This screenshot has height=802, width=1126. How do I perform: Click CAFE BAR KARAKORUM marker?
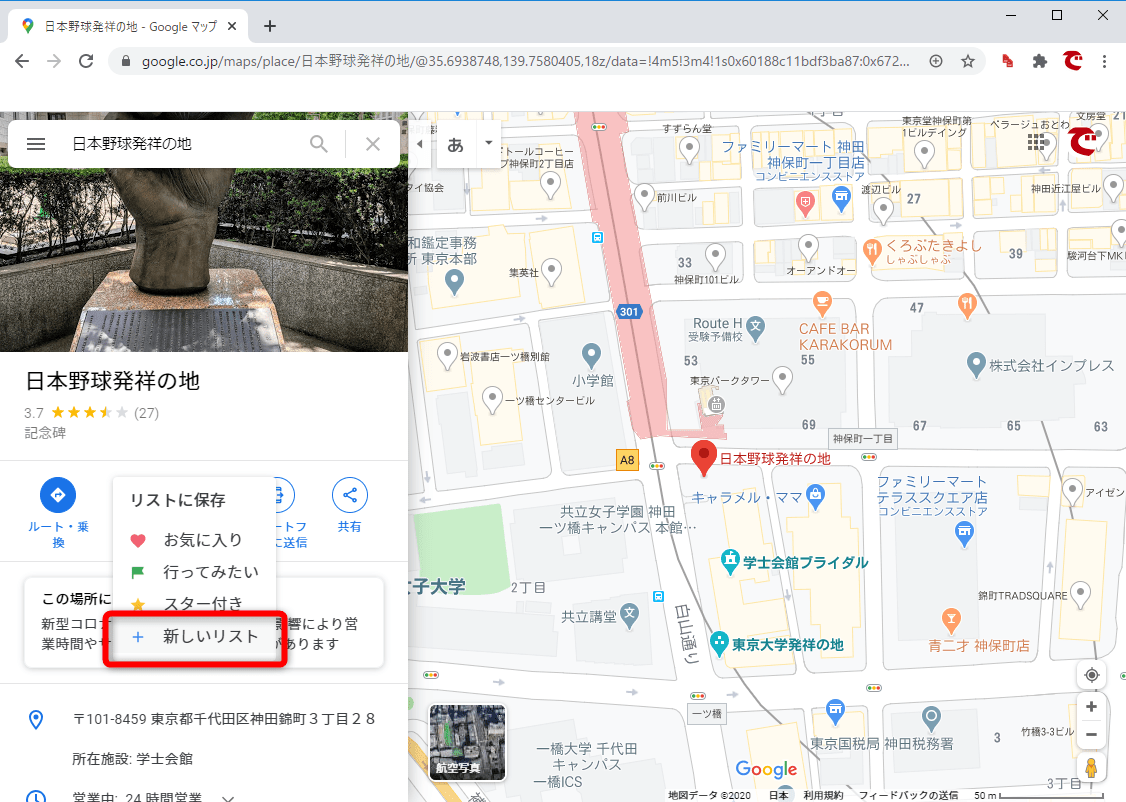pyautogui.click(x=822, y=302)
